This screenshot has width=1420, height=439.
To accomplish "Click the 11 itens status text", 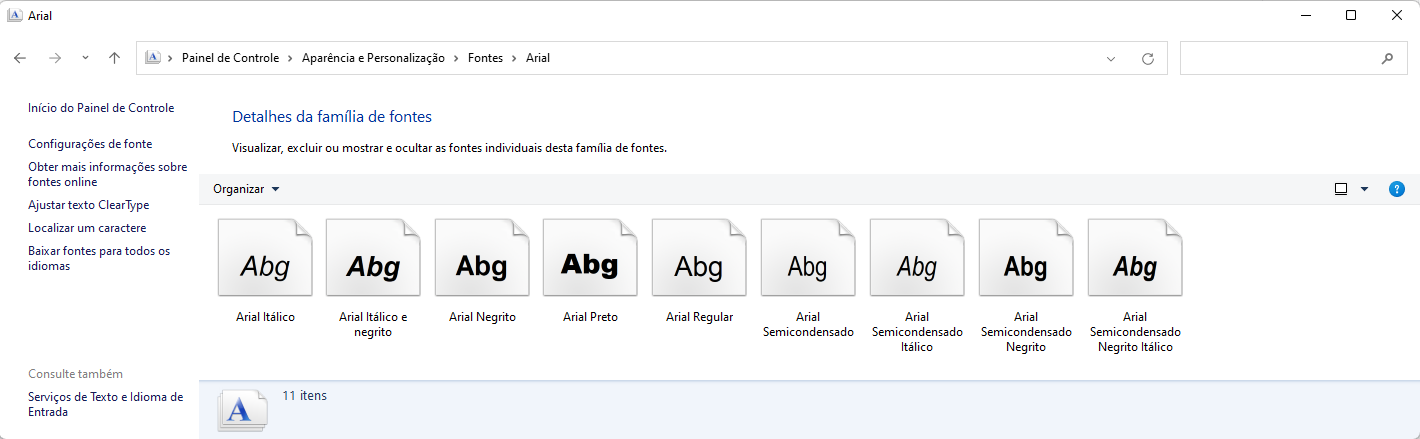I will click(305, 396).
